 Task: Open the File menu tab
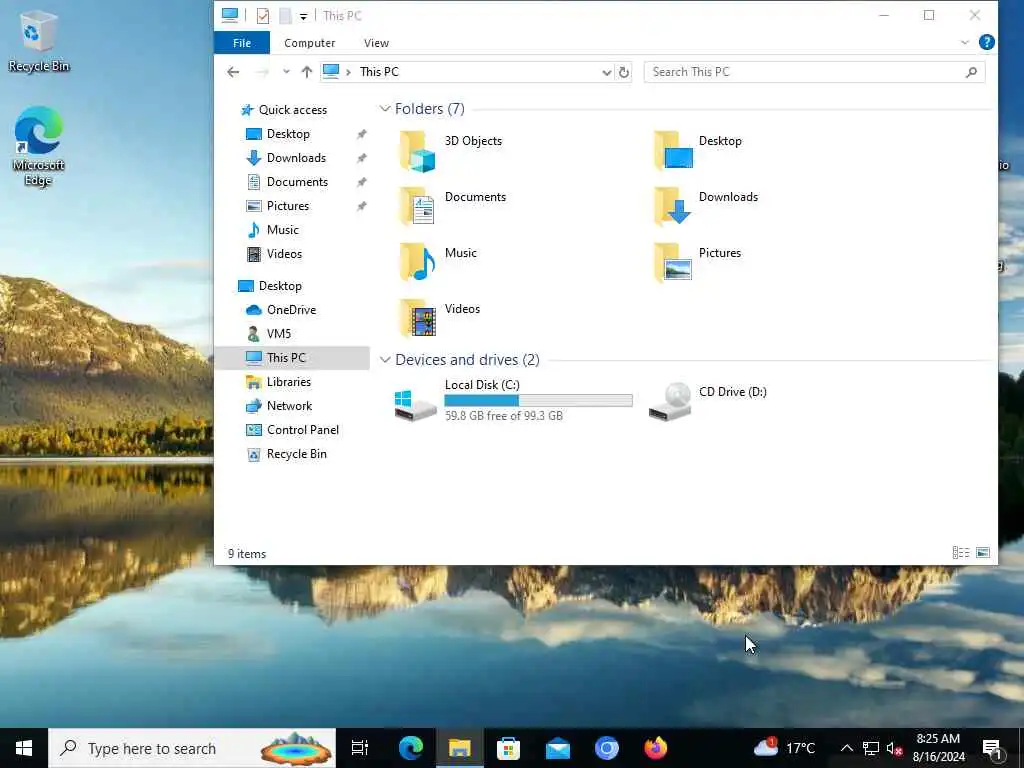[x=242, y=43]
